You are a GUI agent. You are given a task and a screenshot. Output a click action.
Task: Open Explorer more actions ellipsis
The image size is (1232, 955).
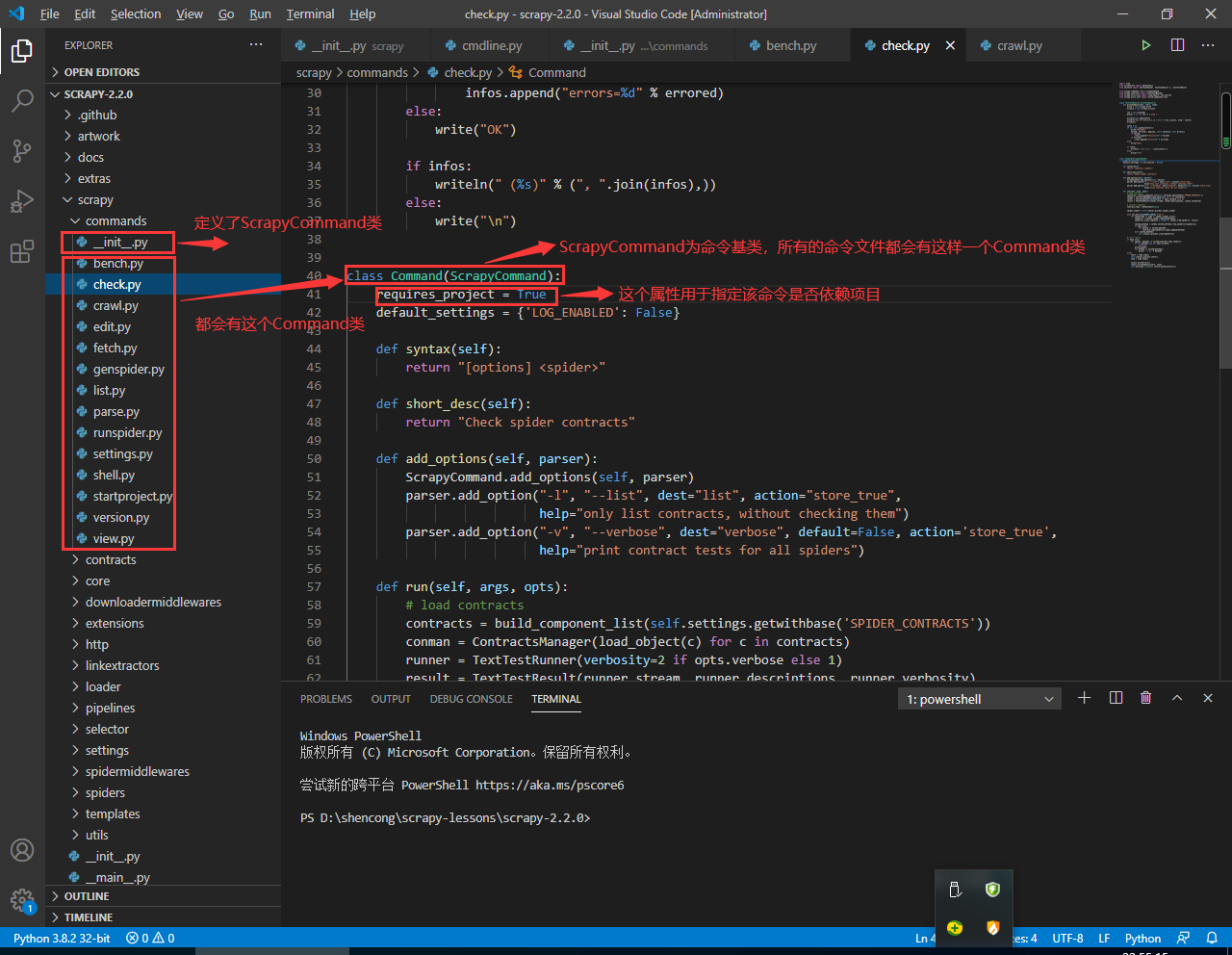coord(256,45)
